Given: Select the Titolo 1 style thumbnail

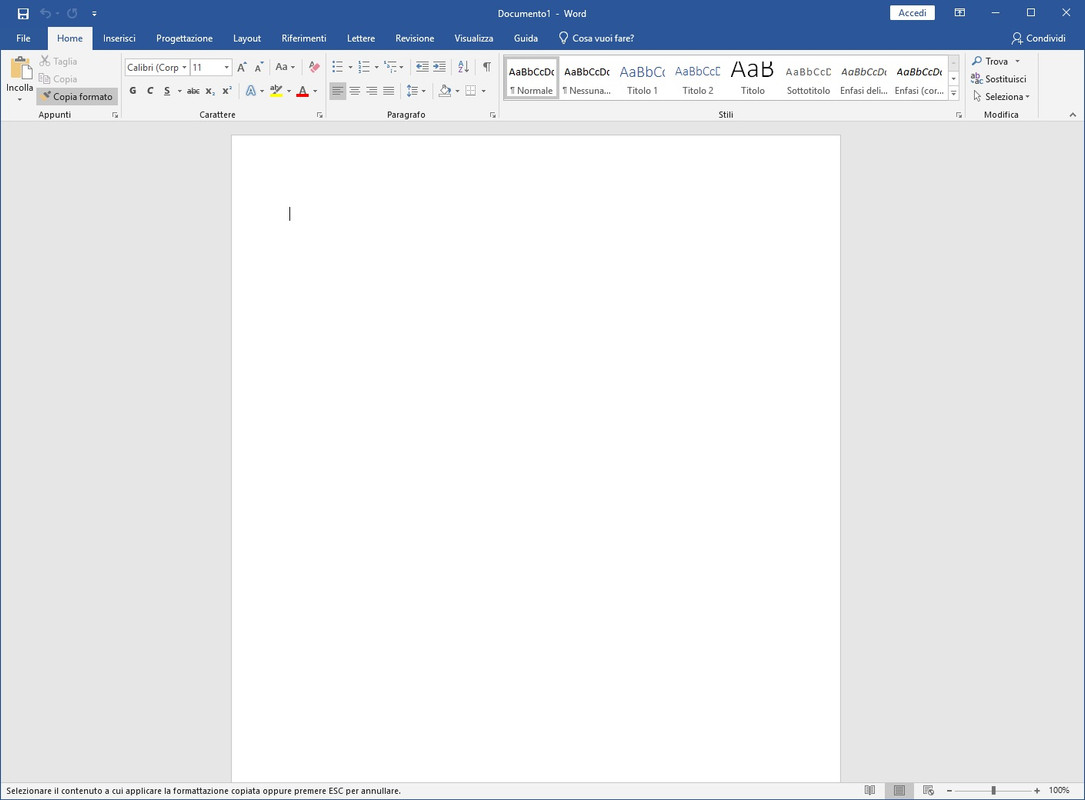Looking at the screenshot, I should click(642, 79).
